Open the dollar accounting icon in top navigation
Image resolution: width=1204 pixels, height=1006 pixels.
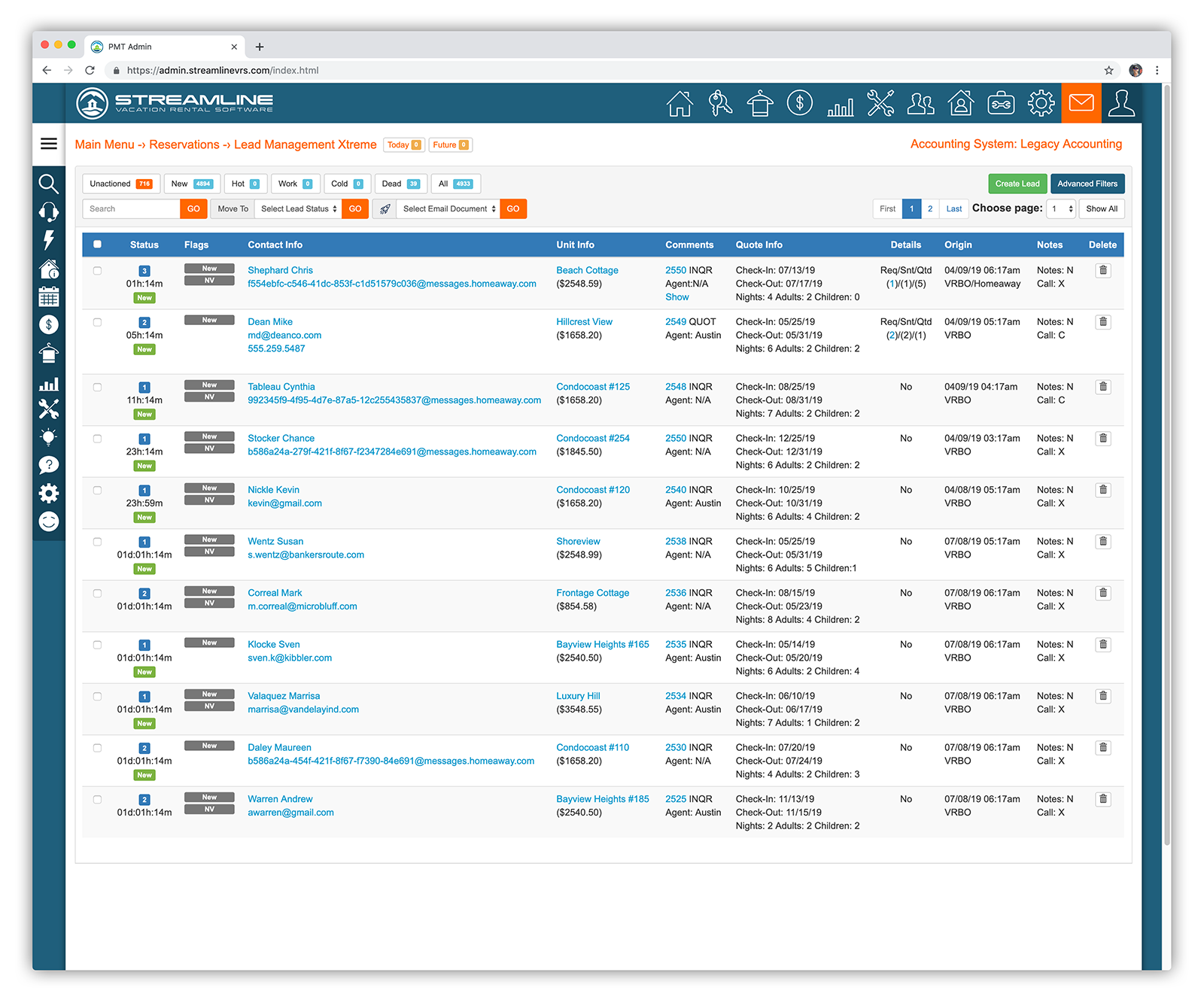pyautogui.click(x=800, y=103)
